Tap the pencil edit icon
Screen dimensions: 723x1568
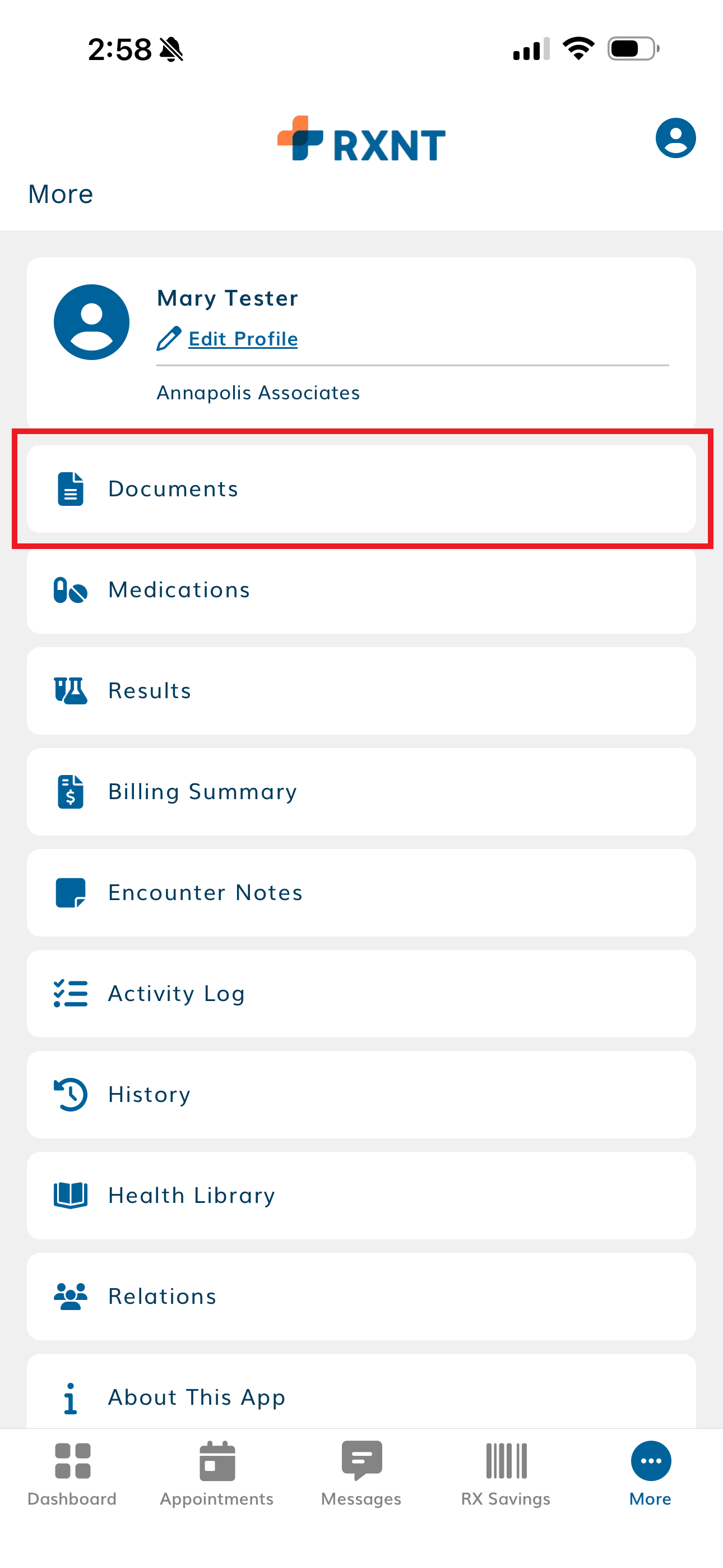(169, 338)
